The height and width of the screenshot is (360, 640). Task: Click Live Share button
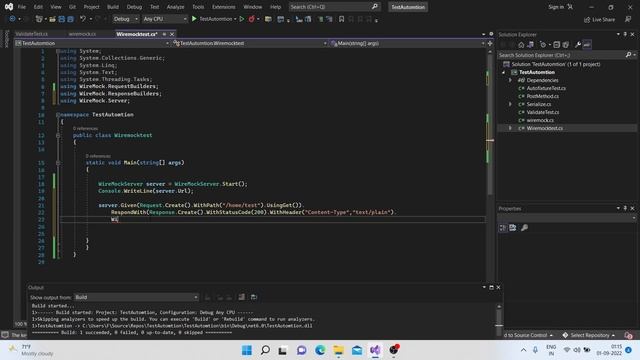(599, 19)
